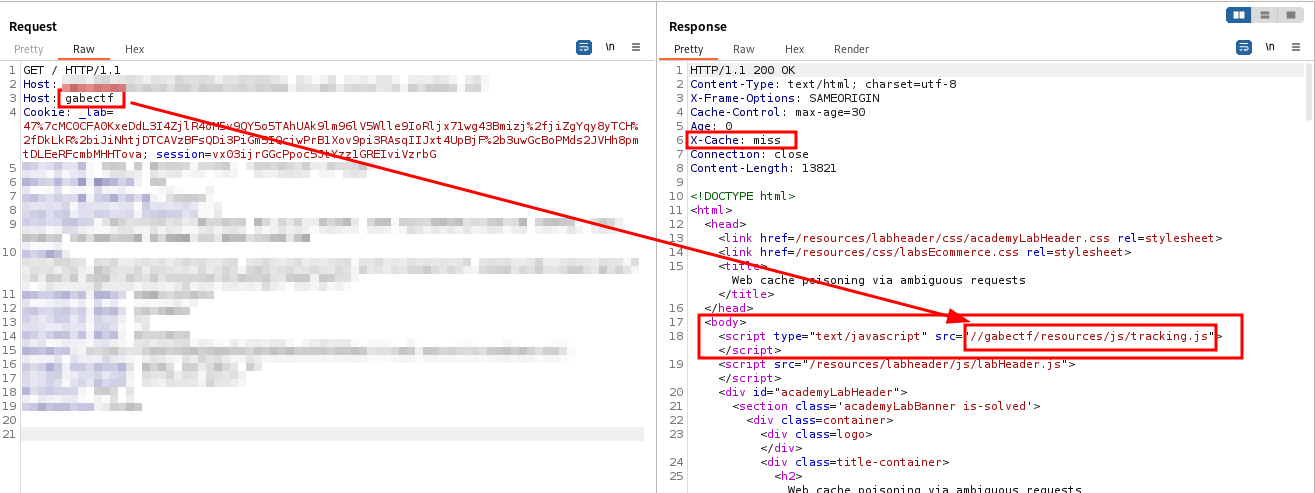Click the X-Cache: miss response header
The width and height of the screenshot is (1315, 493).
(735, 140)
